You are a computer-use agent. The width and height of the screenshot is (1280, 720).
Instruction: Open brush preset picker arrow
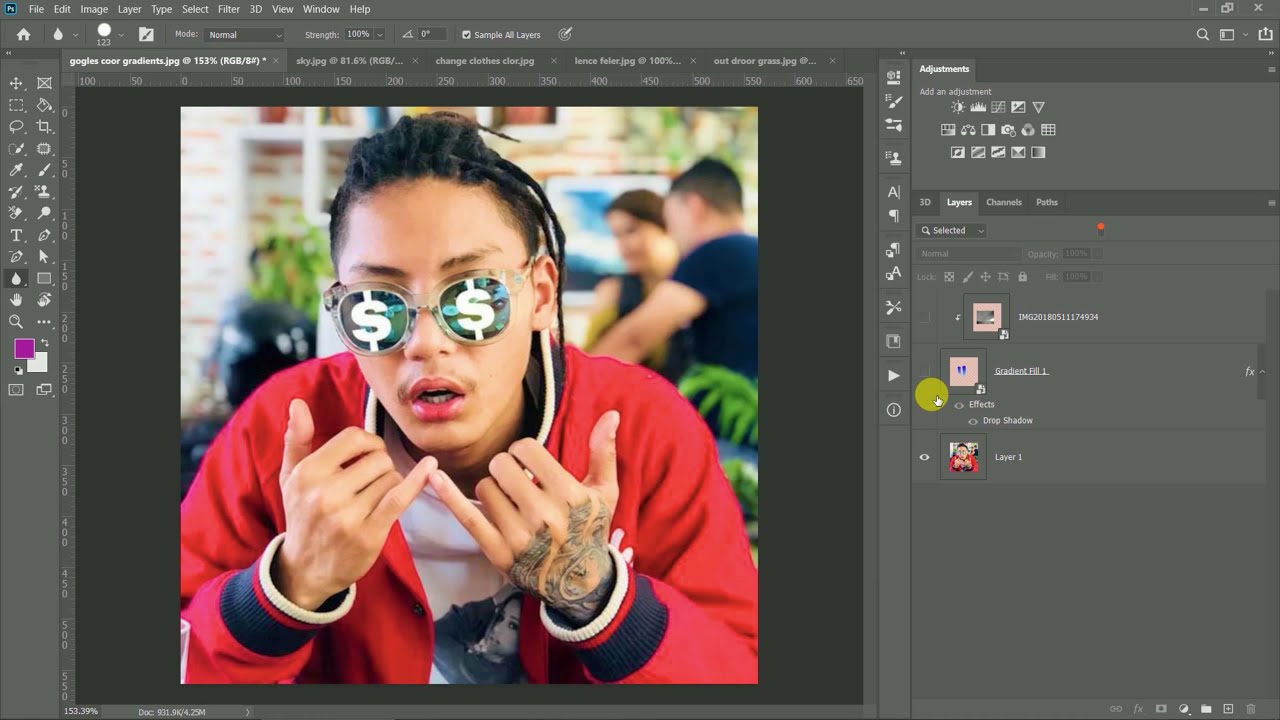(x=121, y=35)
